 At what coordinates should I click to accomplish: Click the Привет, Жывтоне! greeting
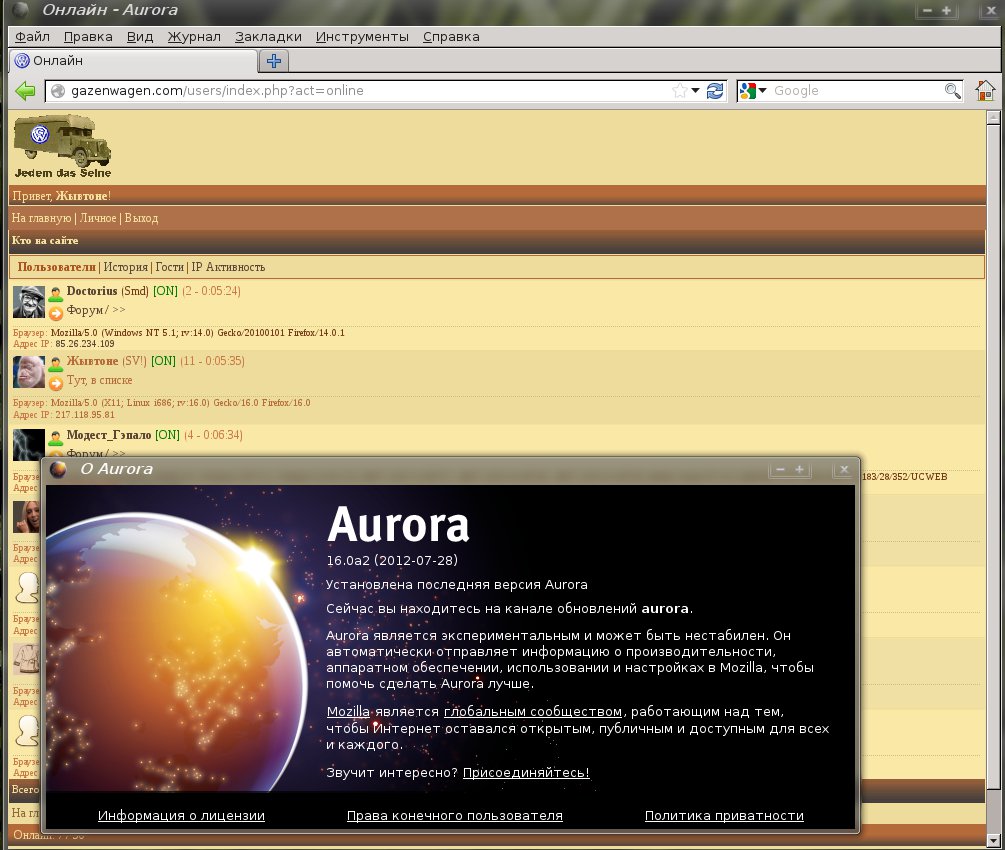(62, 196)
